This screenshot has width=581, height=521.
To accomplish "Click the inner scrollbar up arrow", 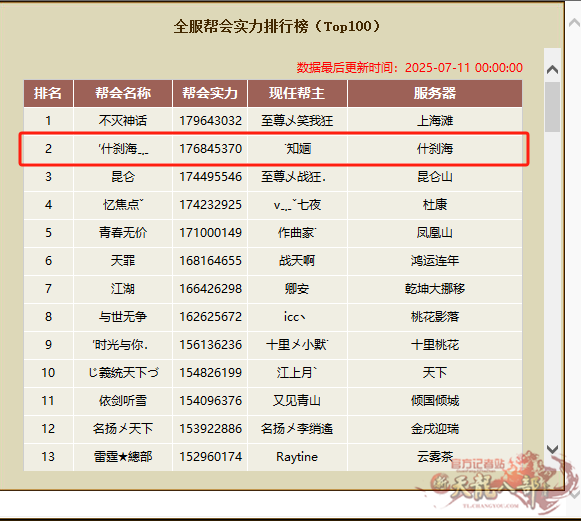I will click(552, 69).
